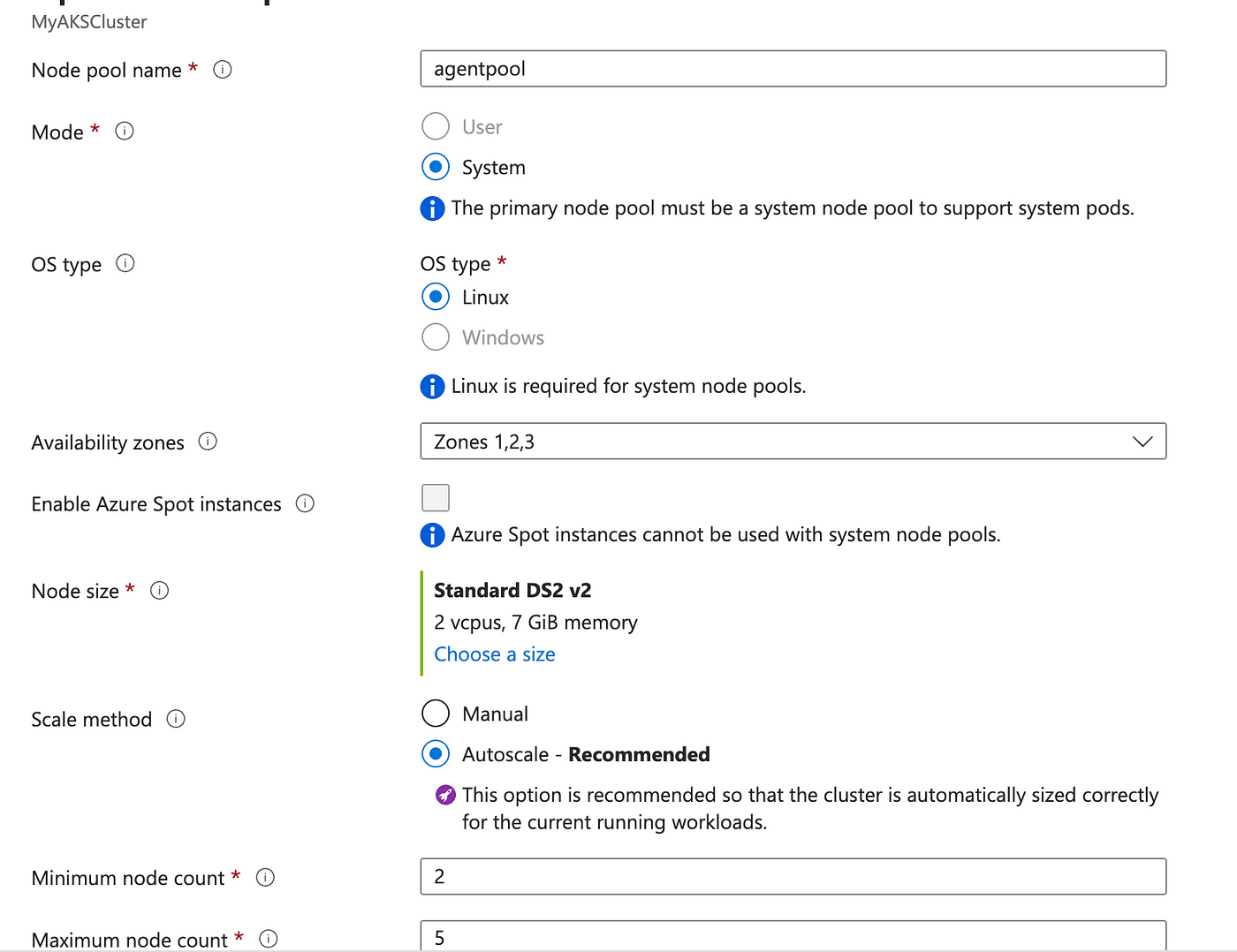Click info icon beside OS type label
This screenshot has width=1237, height=952.
(x=125, y=263)
